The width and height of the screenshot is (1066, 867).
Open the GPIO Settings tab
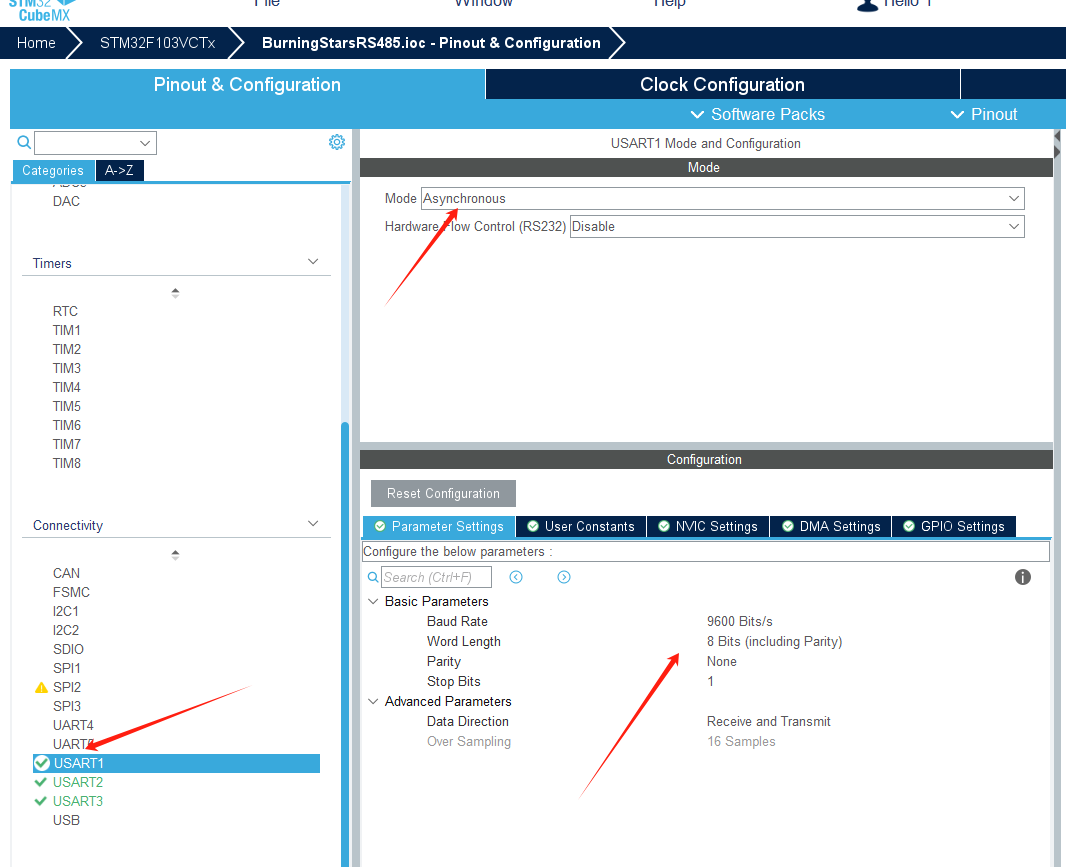pos(954,526)
